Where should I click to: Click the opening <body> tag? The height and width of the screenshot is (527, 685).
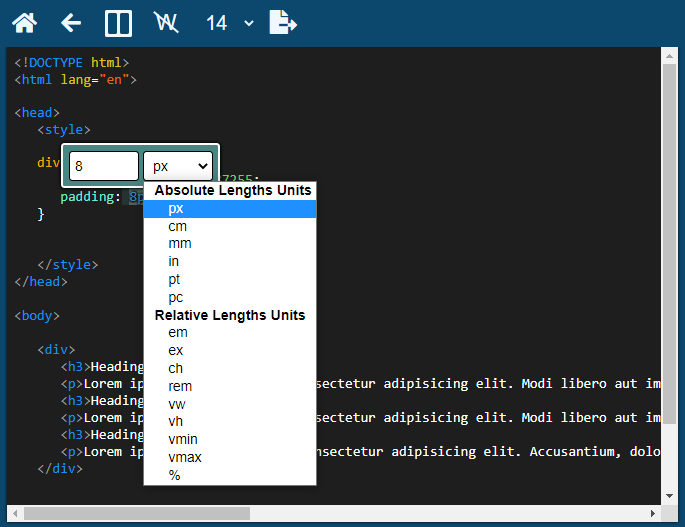click(37, 316)
